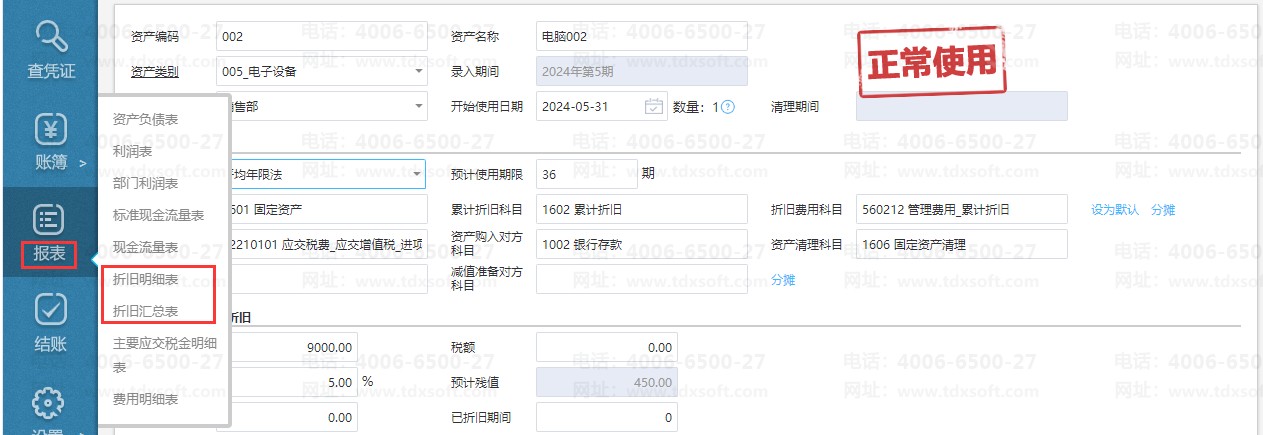Click the 资产名称 input field with 电脑002
The image size is (1263, 435).
point(641,37)
